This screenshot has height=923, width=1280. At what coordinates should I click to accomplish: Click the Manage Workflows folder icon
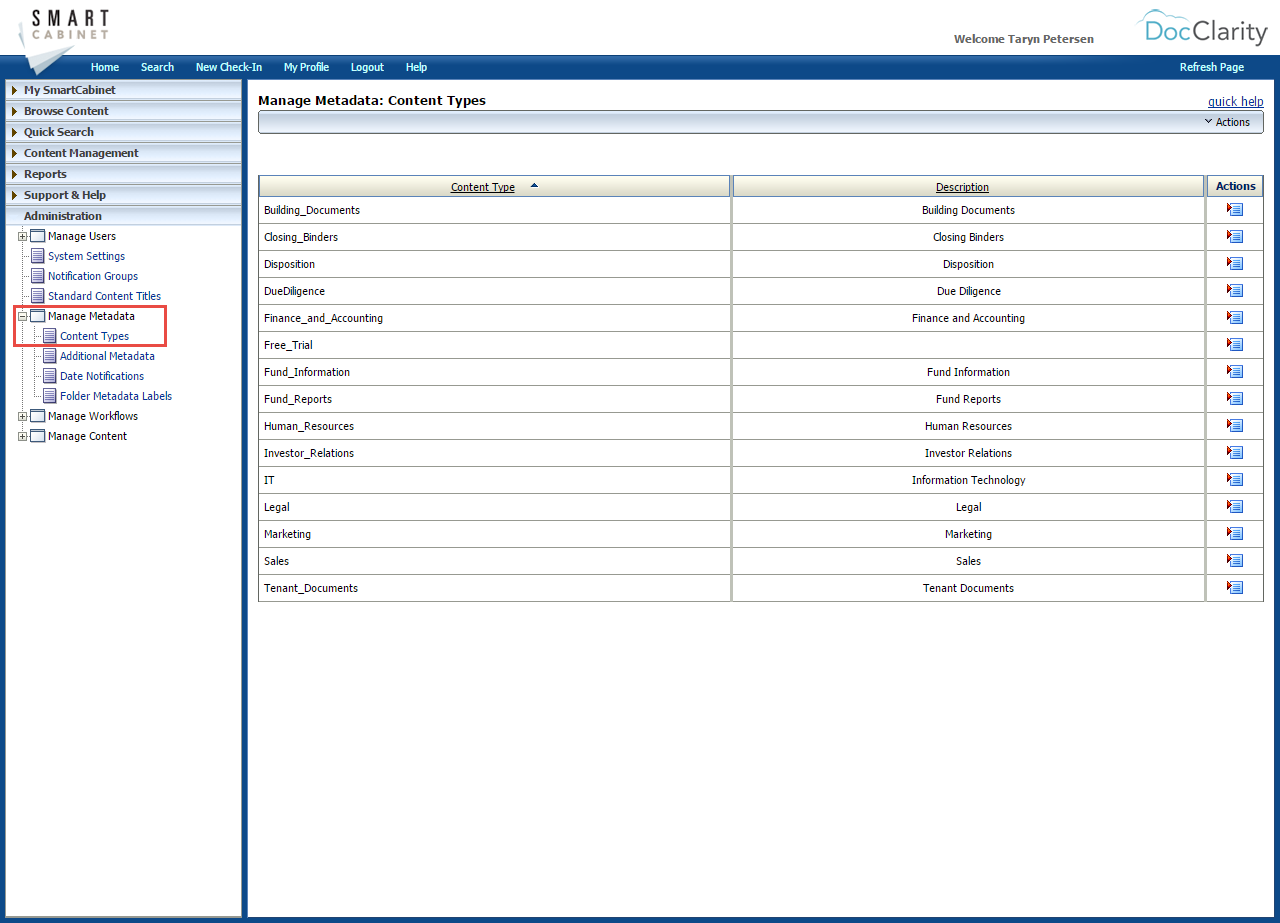(x=37, y=416)
